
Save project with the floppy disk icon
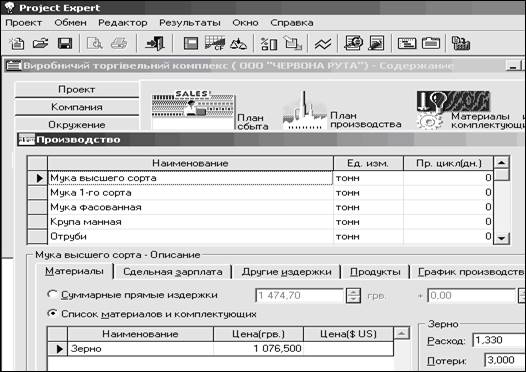coord(65,44)
